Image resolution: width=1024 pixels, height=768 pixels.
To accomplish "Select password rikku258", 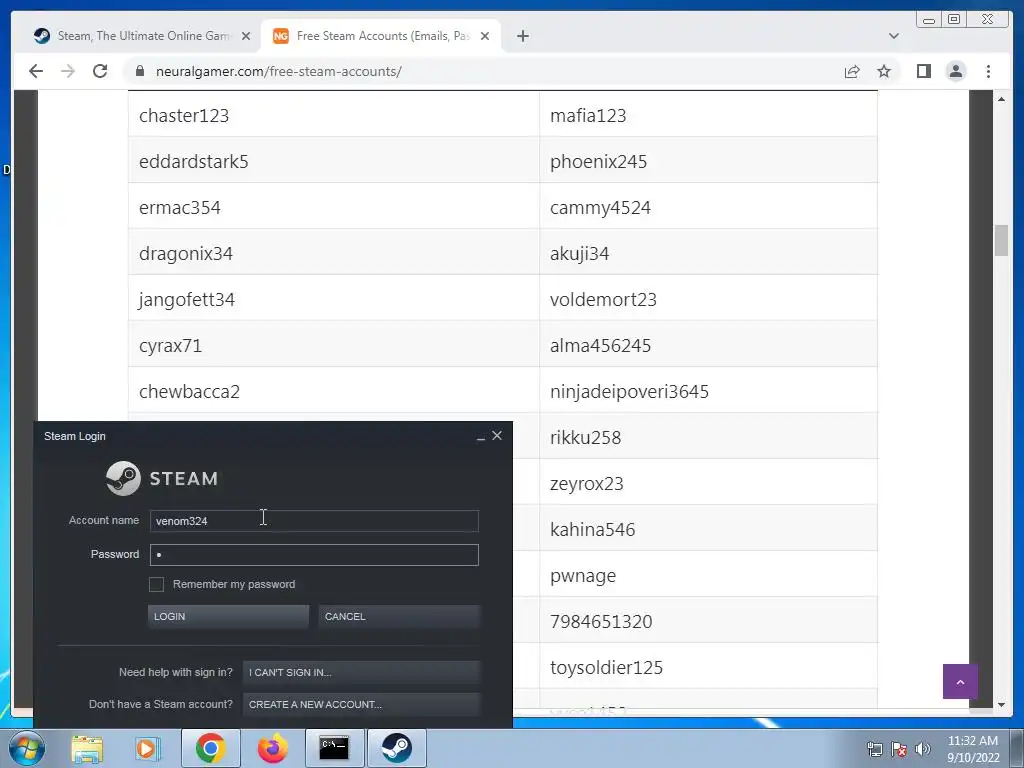I will [585, 438].
